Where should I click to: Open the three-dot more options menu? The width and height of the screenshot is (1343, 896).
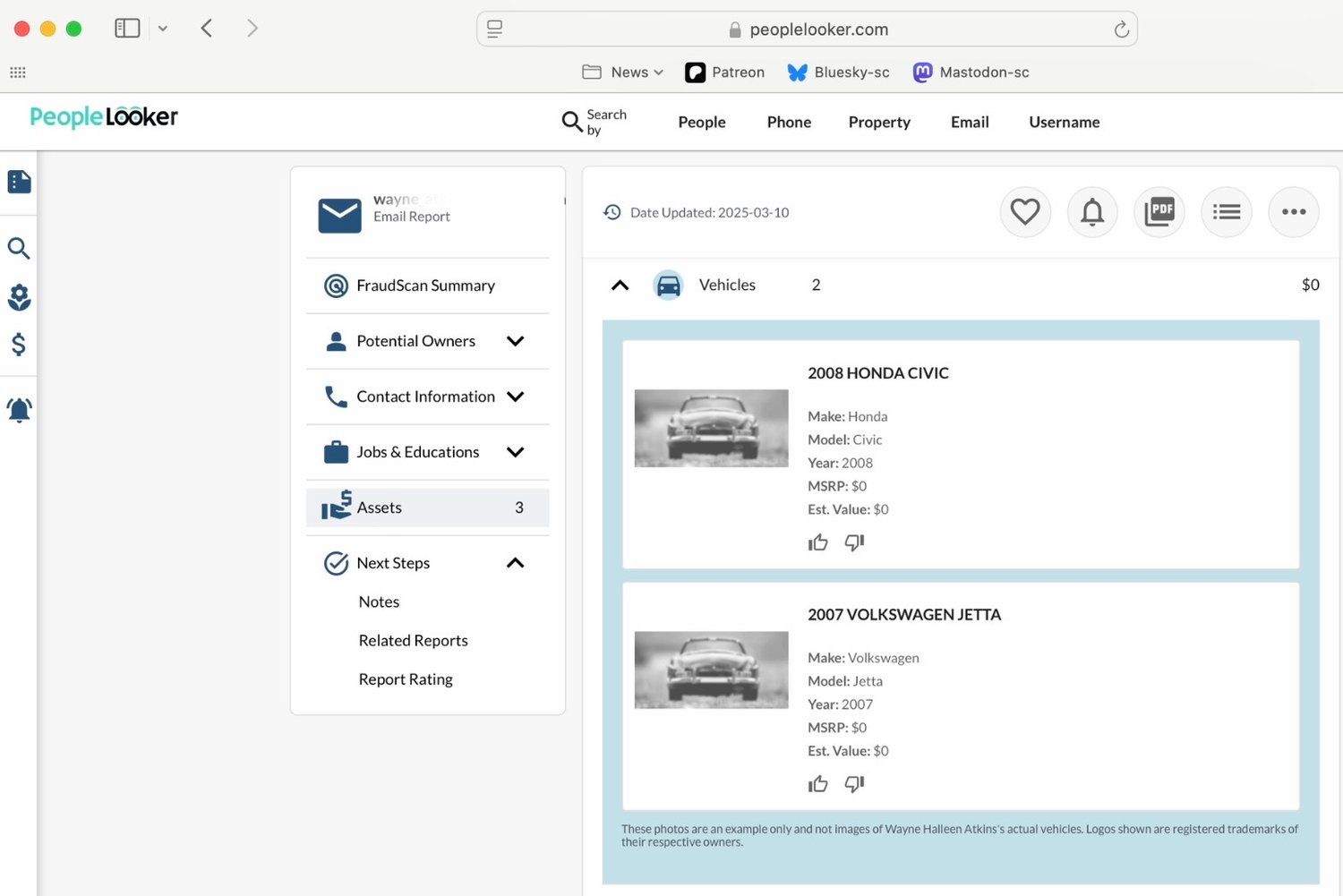pos(1294,212)
